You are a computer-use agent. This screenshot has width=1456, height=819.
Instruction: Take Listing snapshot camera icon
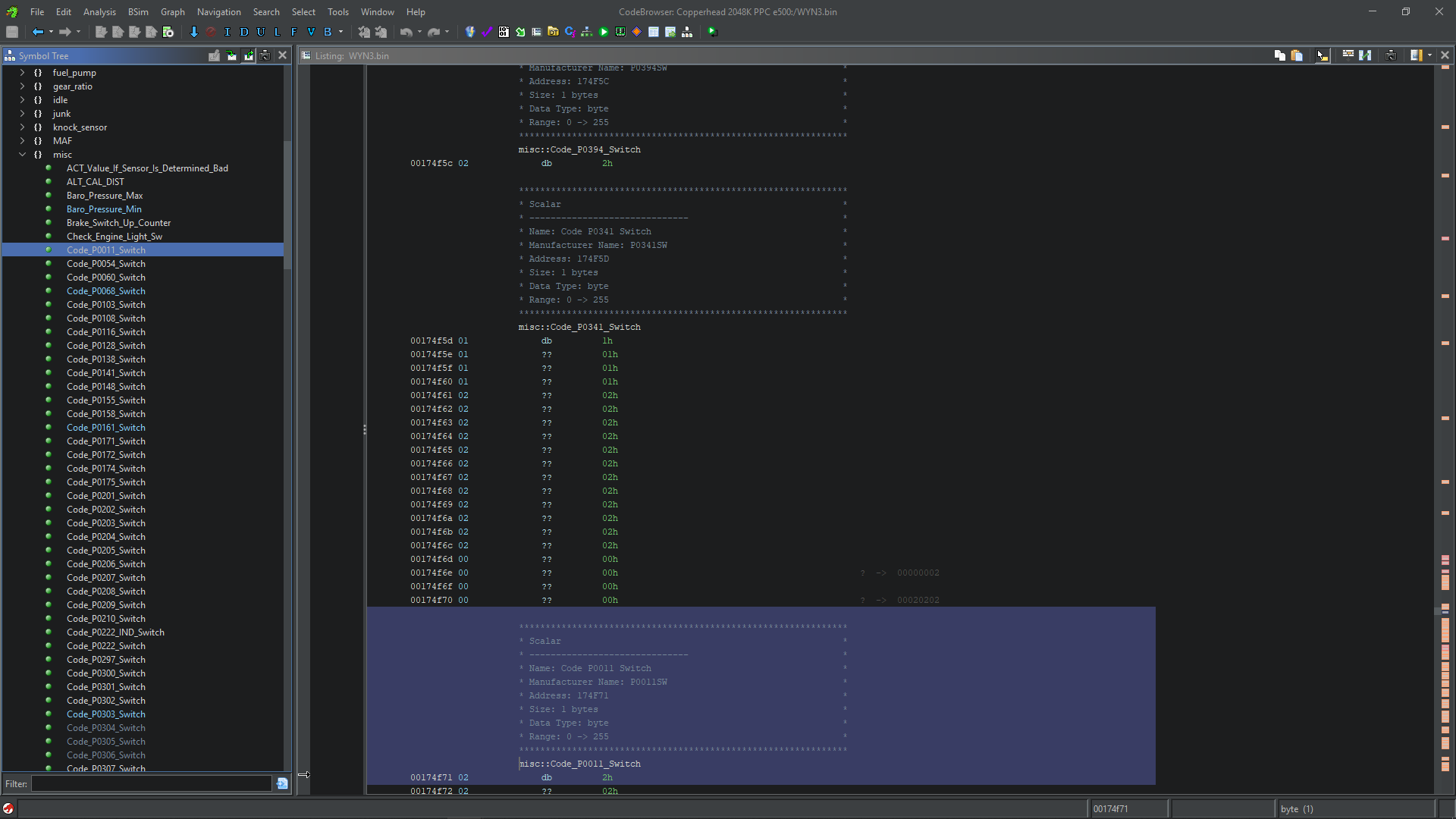pos(1391,55)
